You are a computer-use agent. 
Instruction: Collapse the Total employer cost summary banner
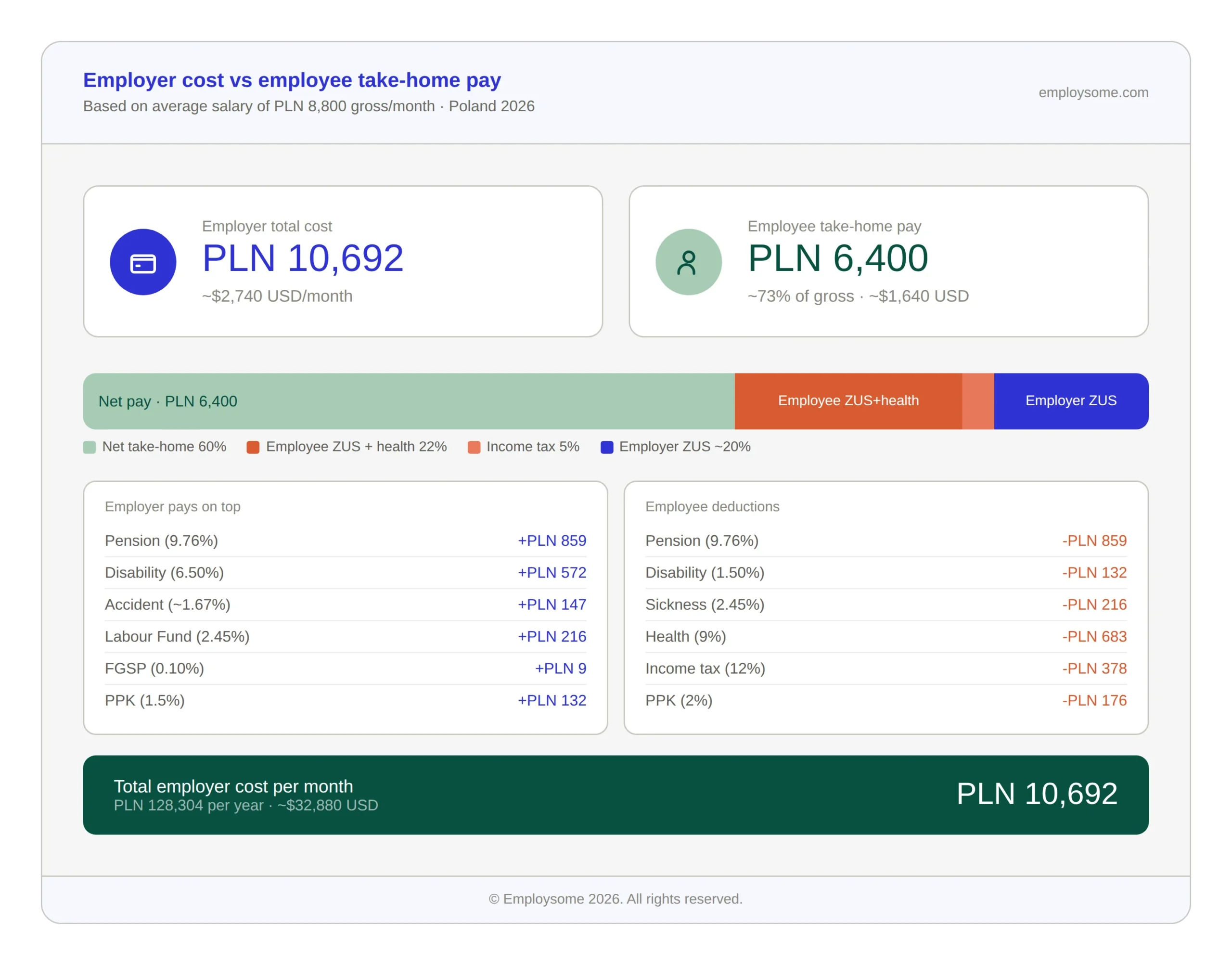tap(615, 796)
